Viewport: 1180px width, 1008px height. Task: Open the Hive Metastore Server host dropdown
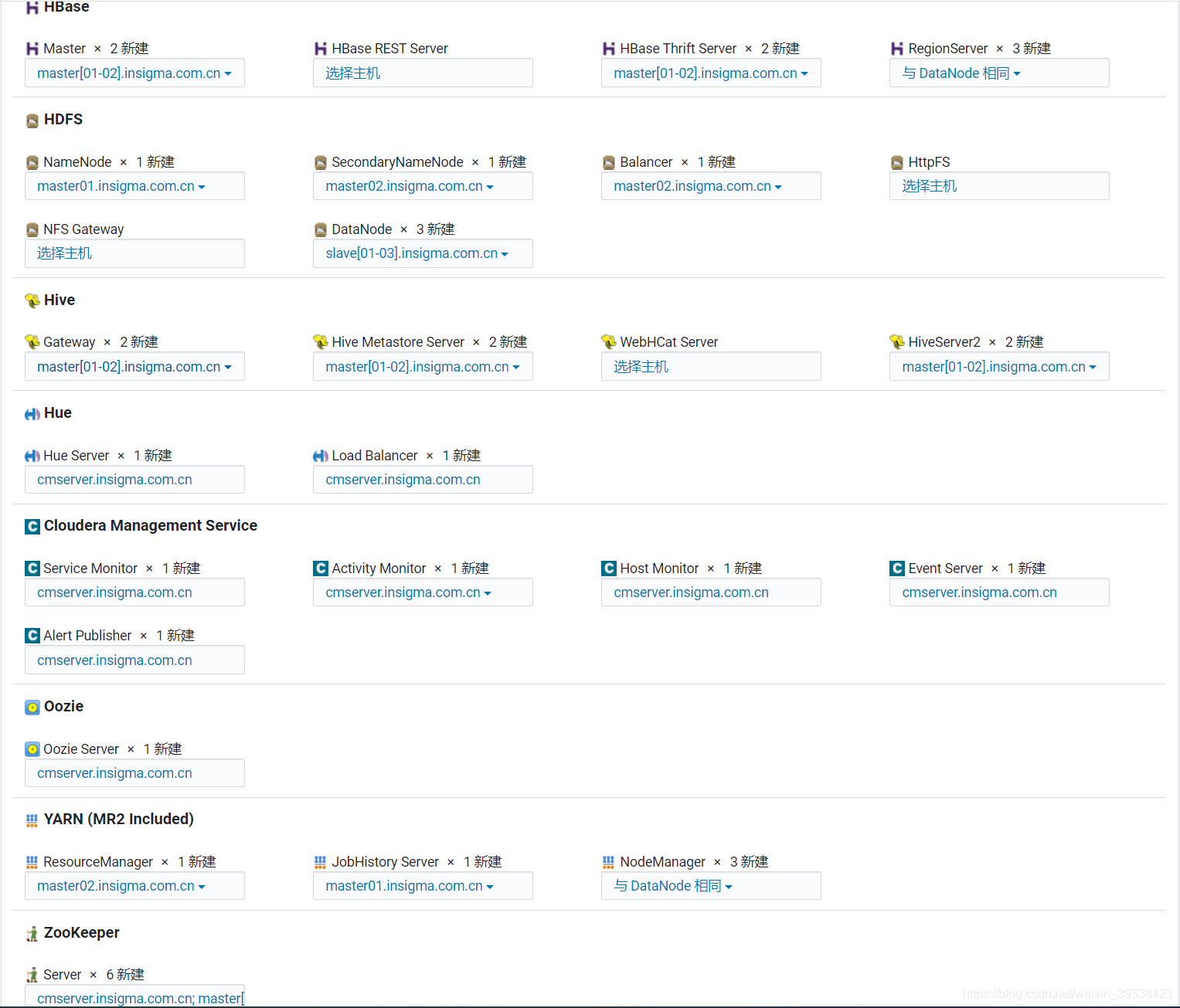pos(423,367)
